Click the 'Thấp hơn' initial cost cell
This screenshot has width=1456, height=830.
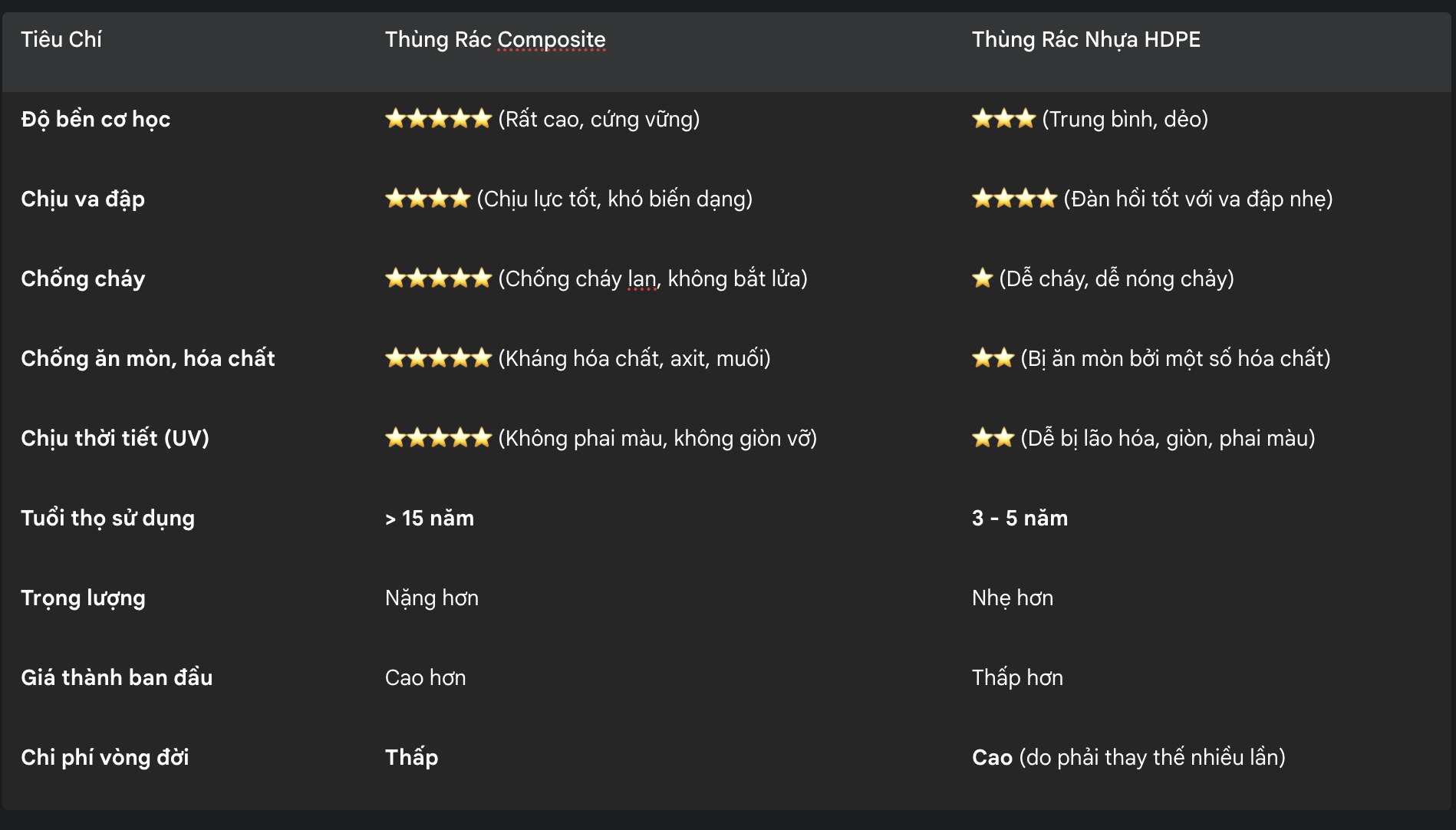pos(1017,677)
